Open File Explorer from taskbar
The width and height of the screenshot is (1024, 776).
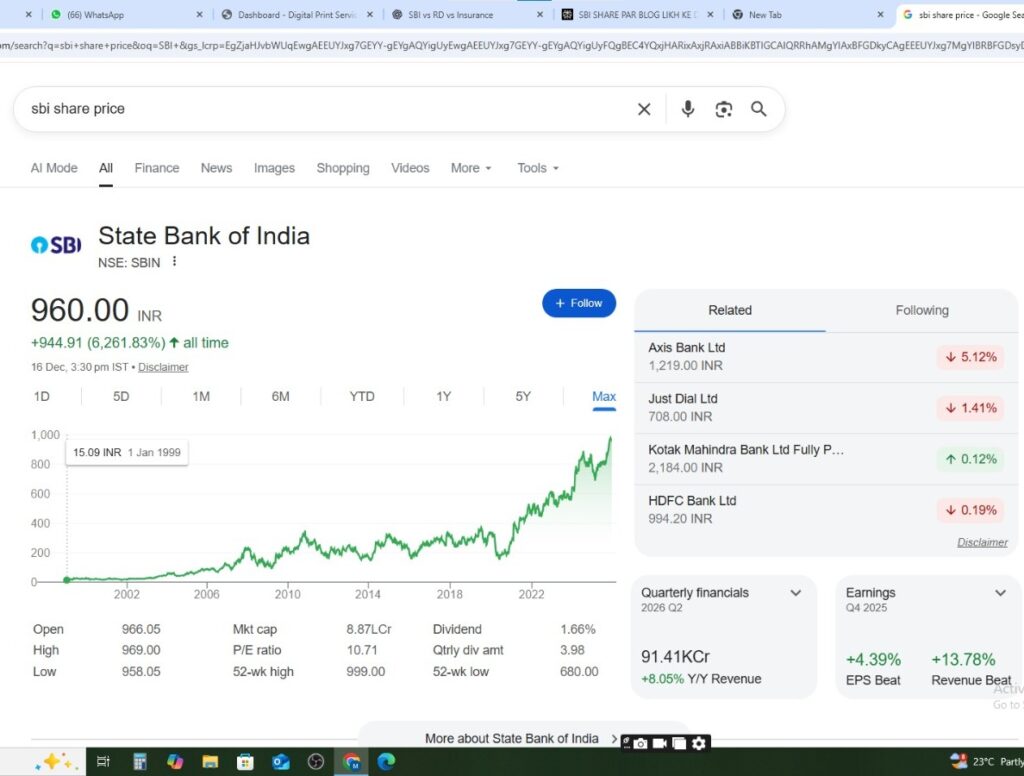210,761
